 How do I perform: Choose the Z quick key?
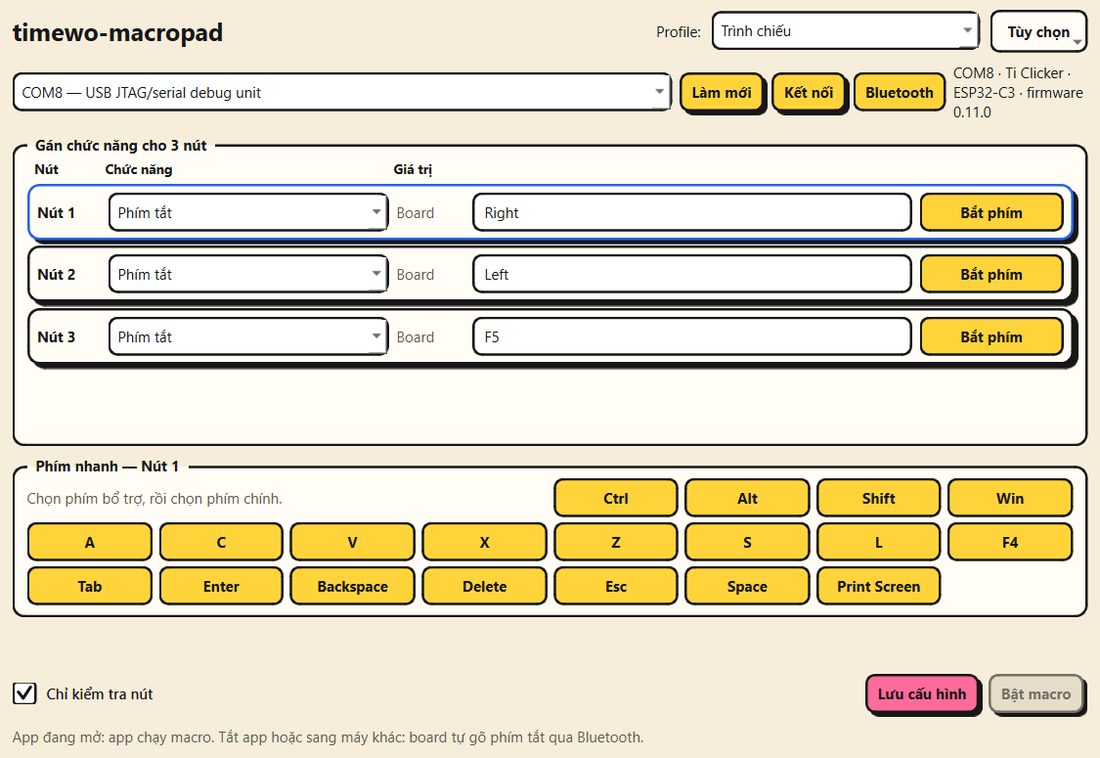tap(616, 542)
